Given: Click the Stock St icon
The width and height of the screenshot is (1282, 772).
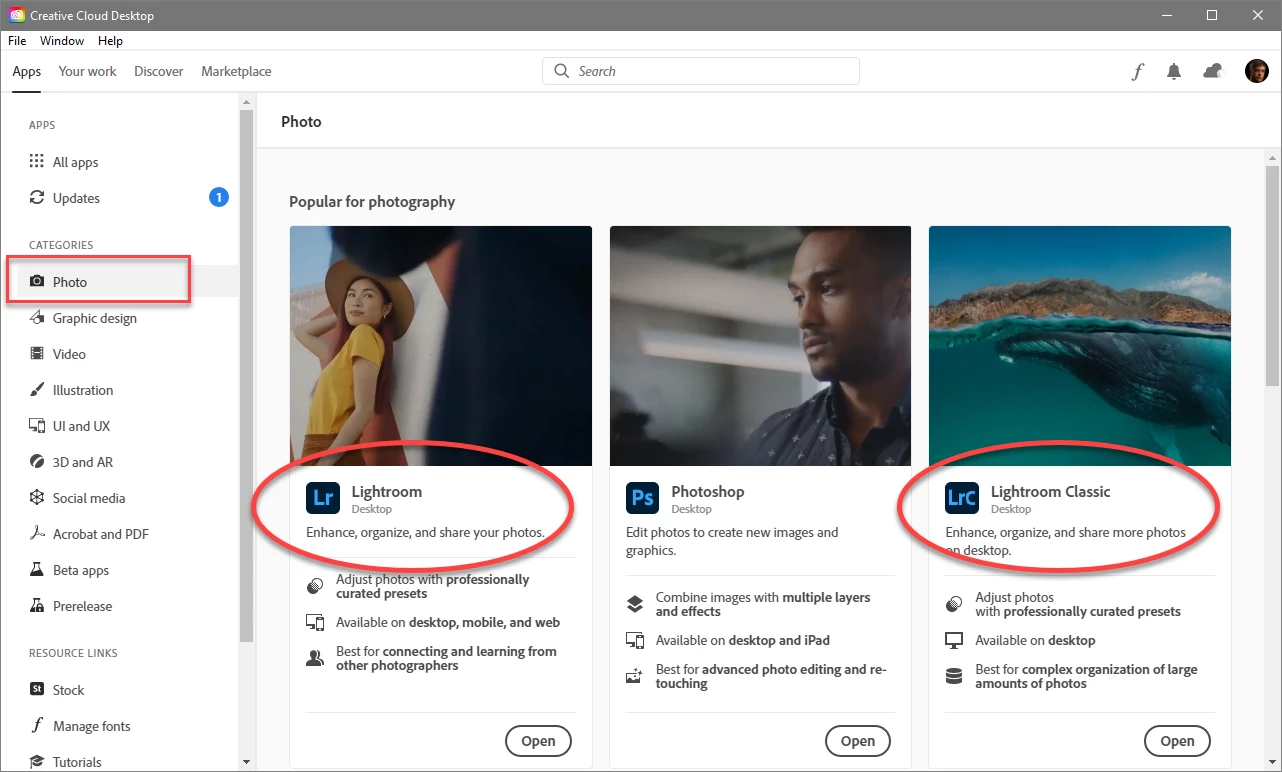Looking at the screenshot, I should click(x=37, y=690).
